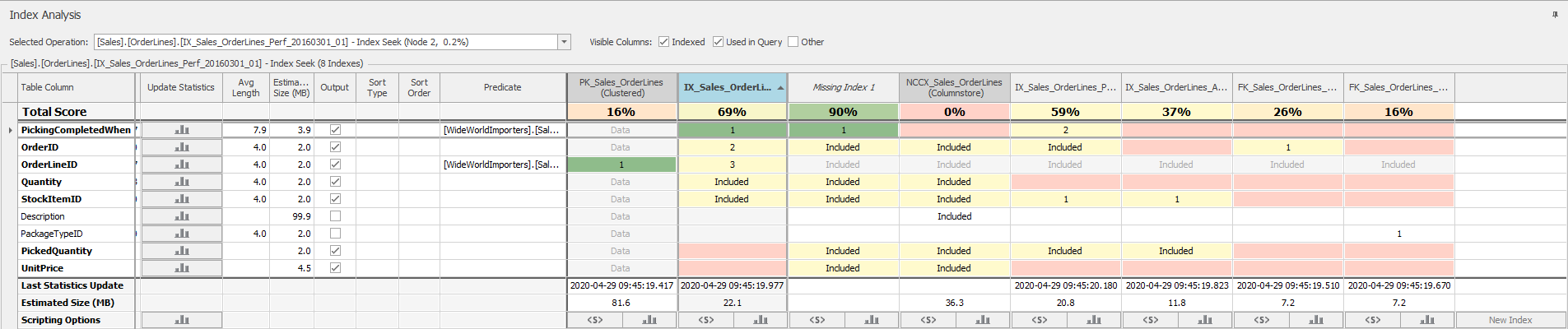Click the Selected Operation text field

[x=326, y=42]
